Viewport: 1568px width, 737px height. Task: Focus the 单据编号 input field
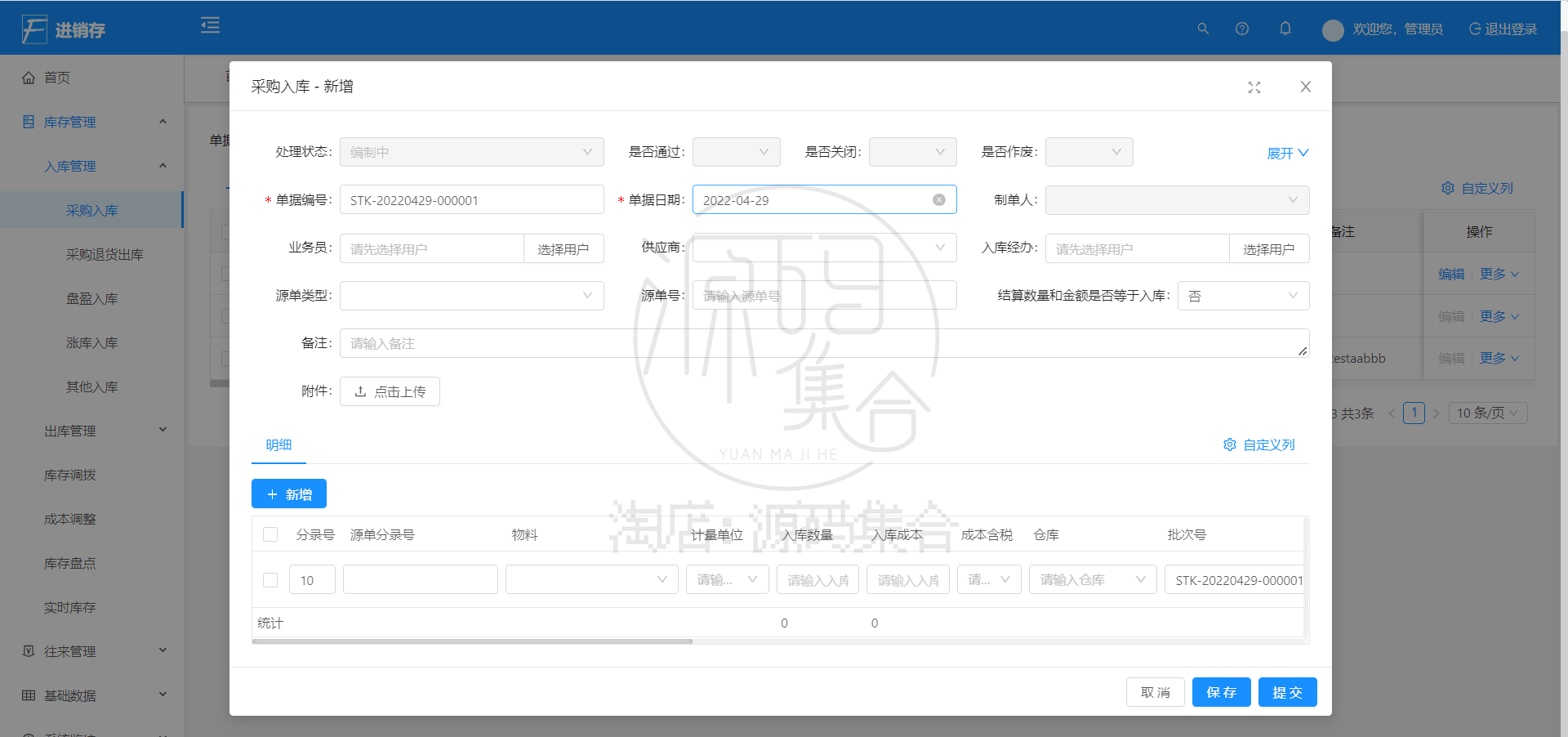(x=472, y=200)
